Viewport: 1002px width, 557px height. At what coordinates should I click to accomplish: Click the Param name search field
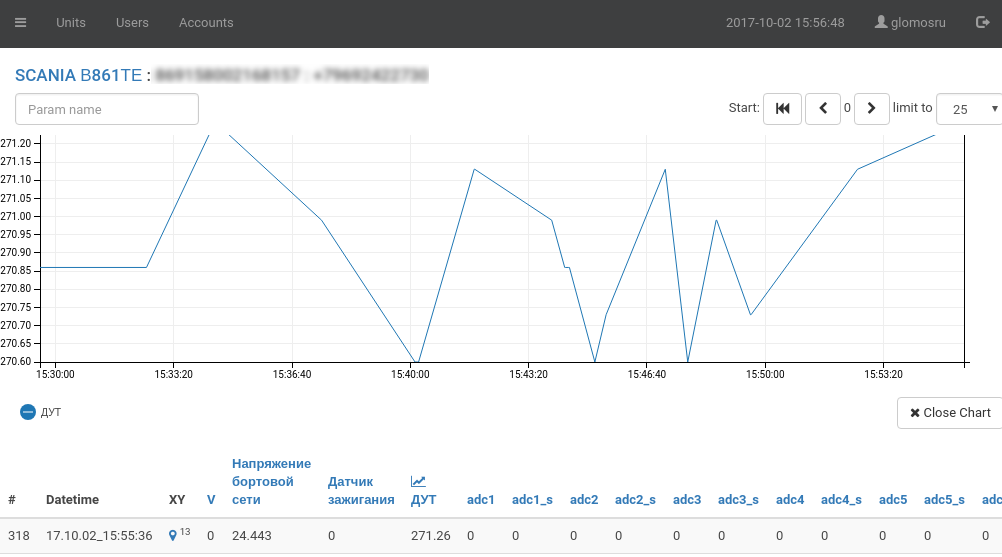(x=107, y=109)
